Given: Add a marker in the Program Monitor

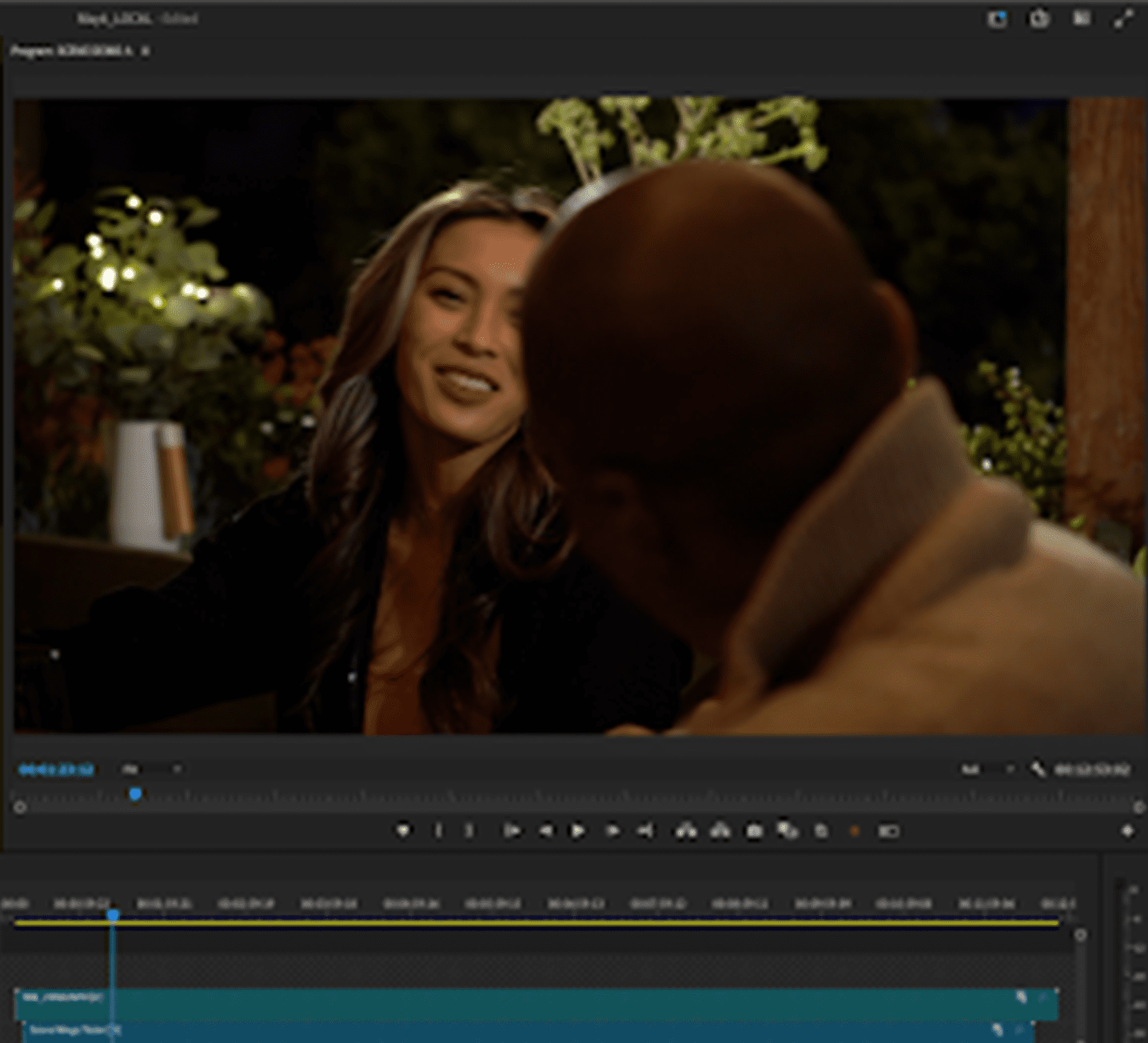Looking at the screenshot, I should [x=404, y=831].
